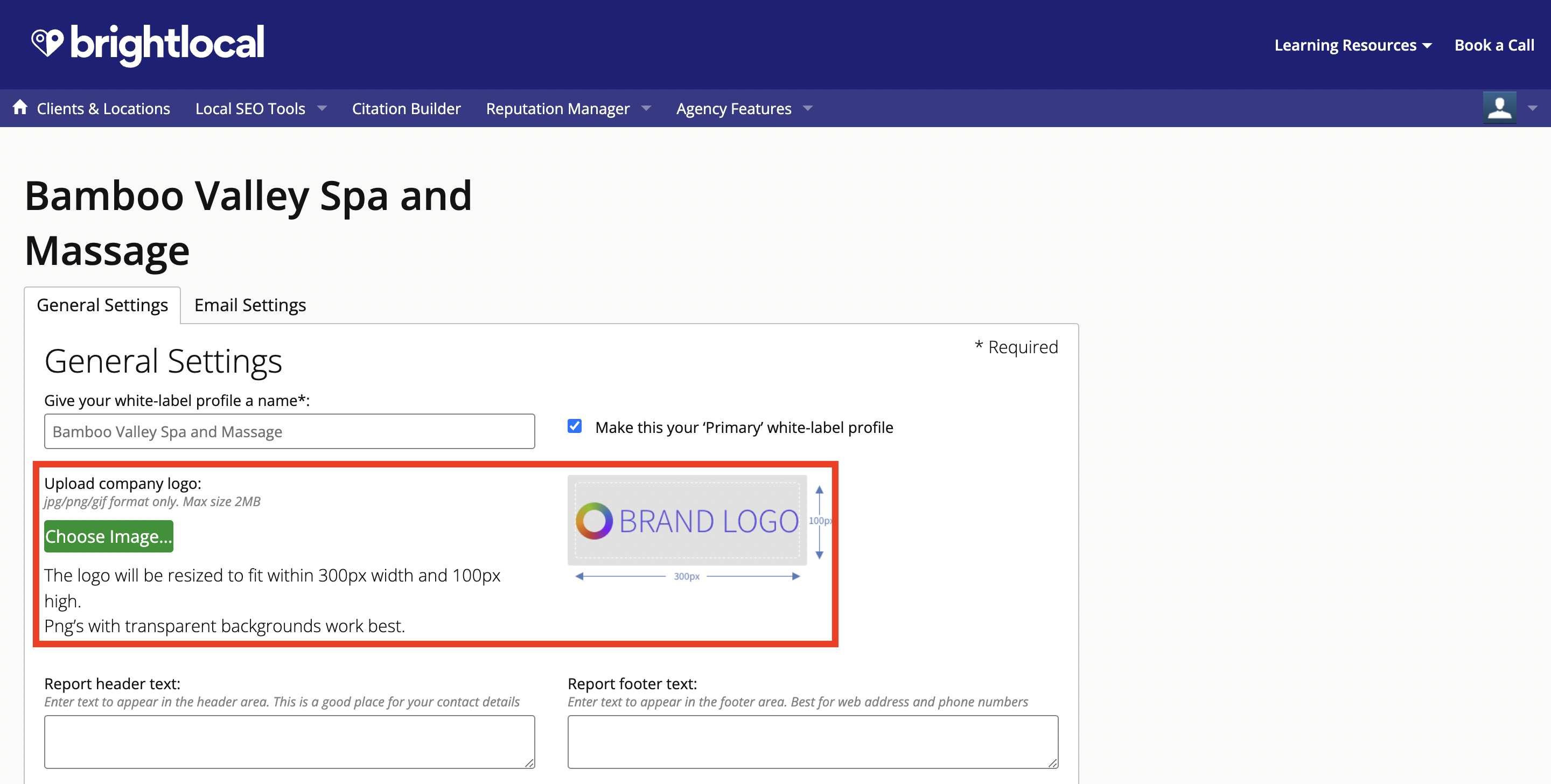Click the Brand Logo preview thumbnail

tap(687, 520)
